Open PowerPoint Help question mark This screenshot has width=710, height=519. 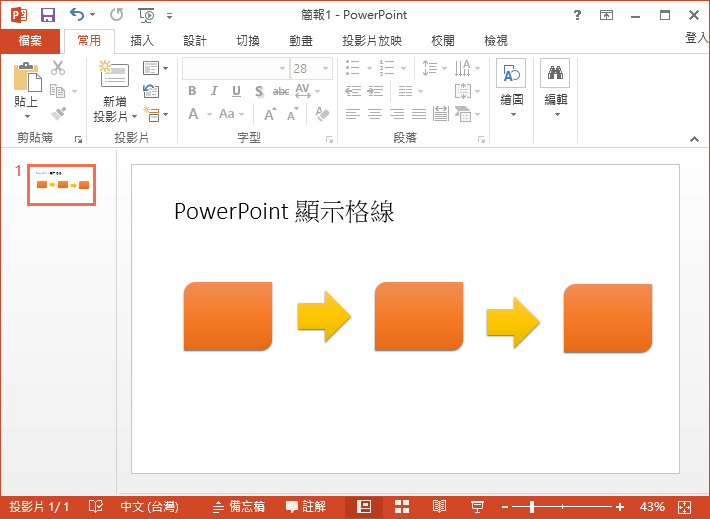(577, 15)
